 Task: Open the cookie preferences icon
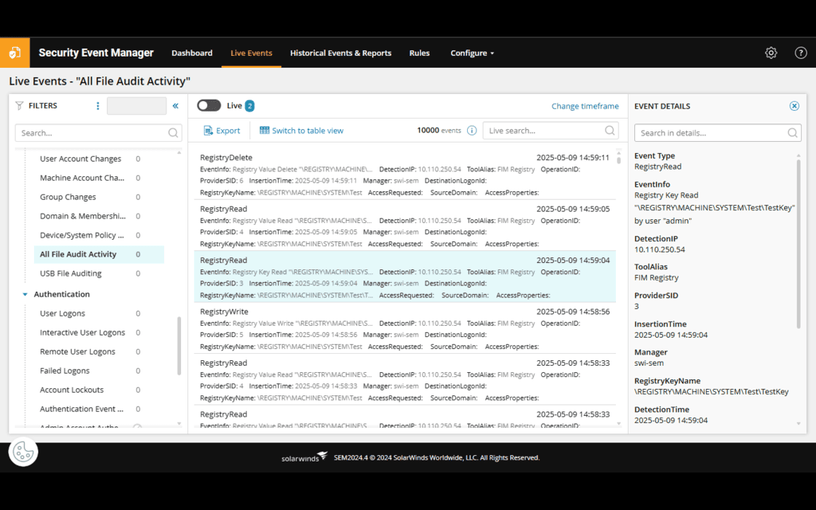[23, 451]
